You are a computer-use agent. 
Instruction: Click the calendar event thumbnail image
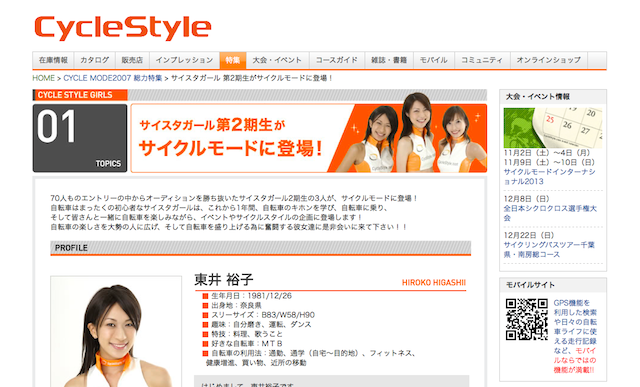(x=553, y=128)
